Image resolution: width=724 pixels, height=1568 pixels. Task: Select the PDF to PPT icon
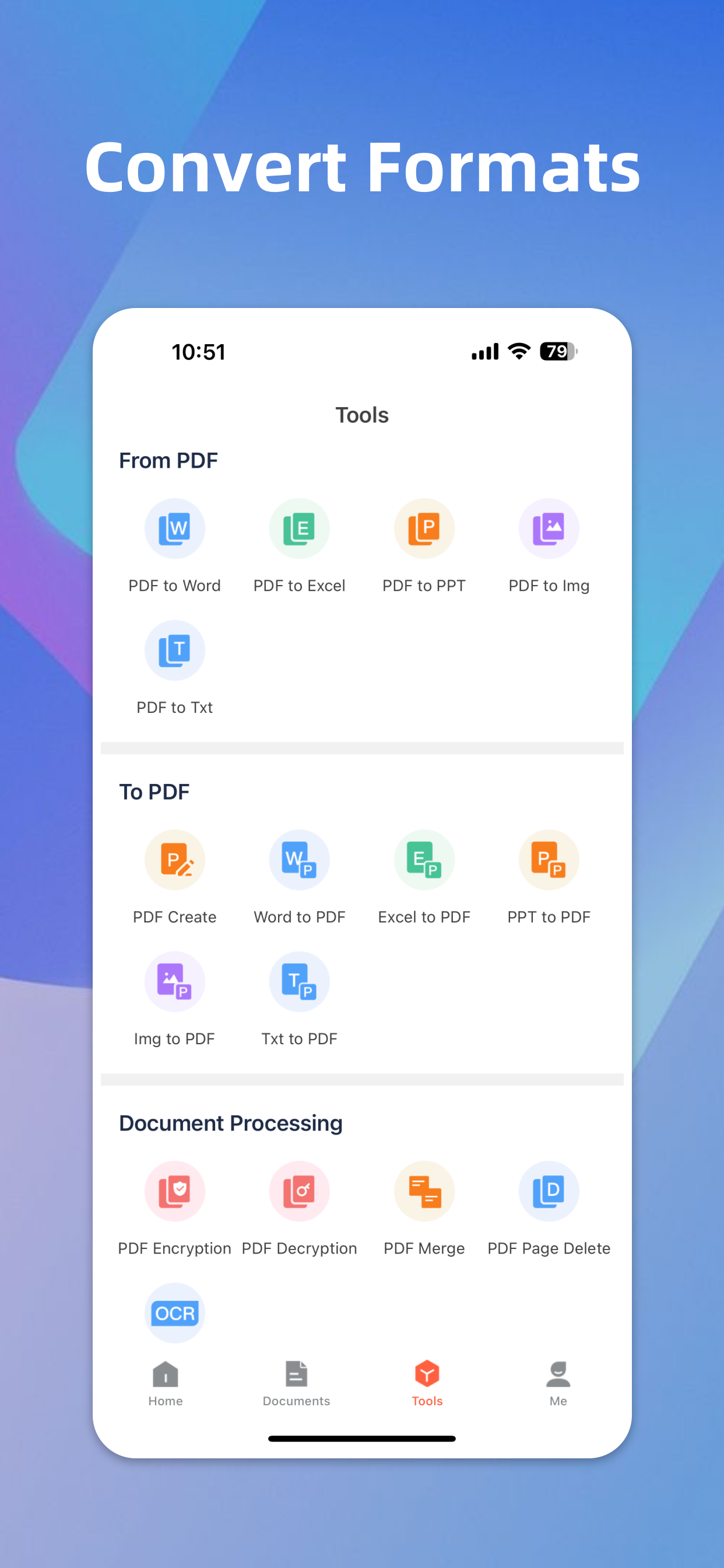click(424, 528)
